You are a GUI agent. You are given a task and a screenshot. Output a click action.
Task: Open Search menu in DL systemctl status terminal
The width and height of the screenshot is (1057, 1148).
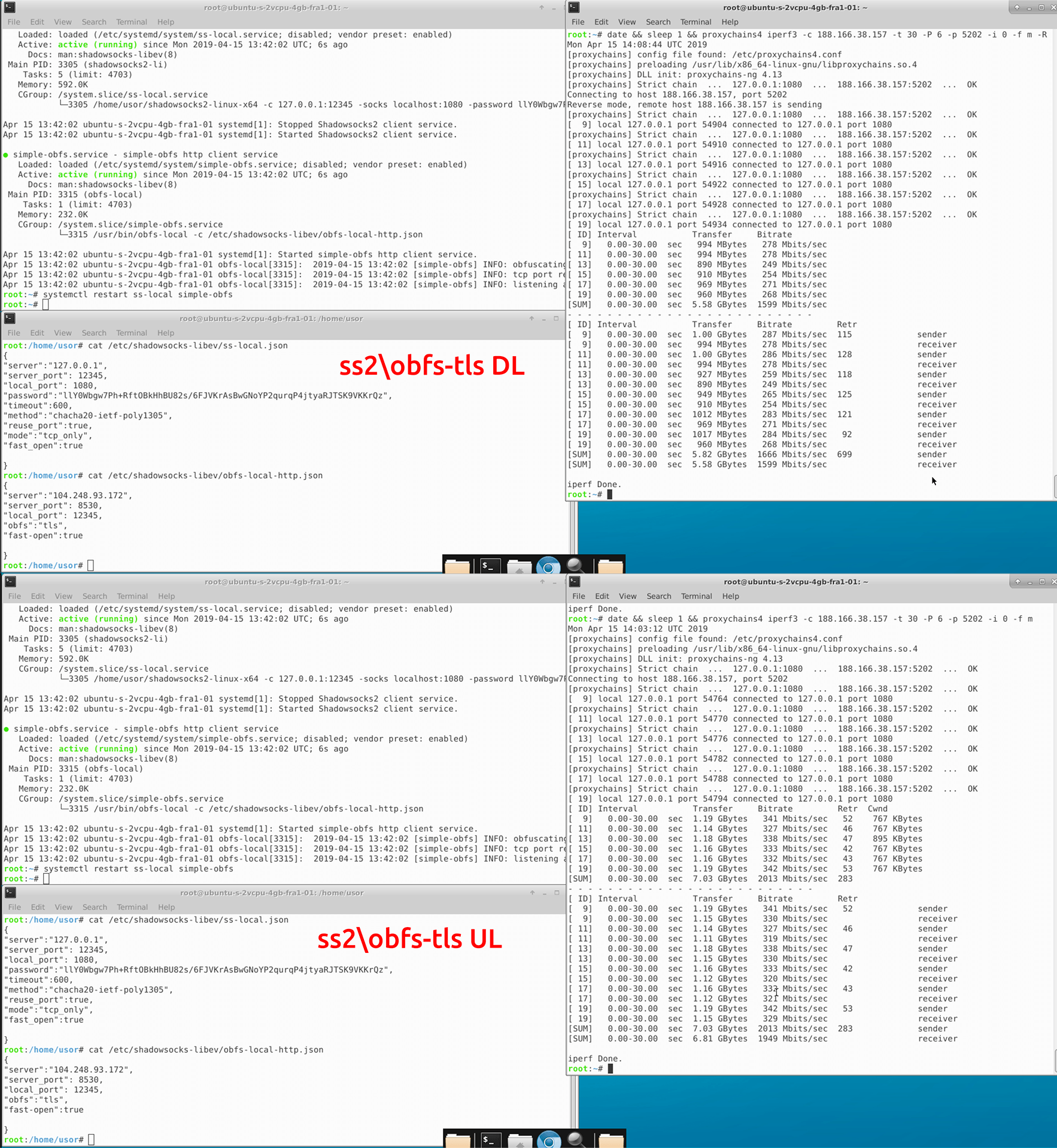coord(94,22)
